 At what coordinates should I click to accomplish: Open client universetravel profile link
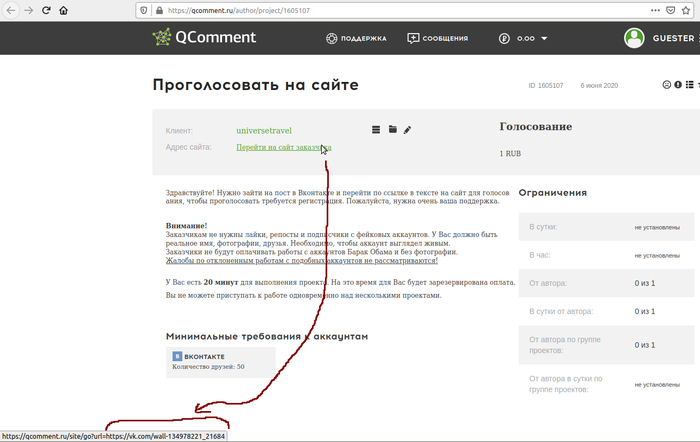click(x=264, y=130)
